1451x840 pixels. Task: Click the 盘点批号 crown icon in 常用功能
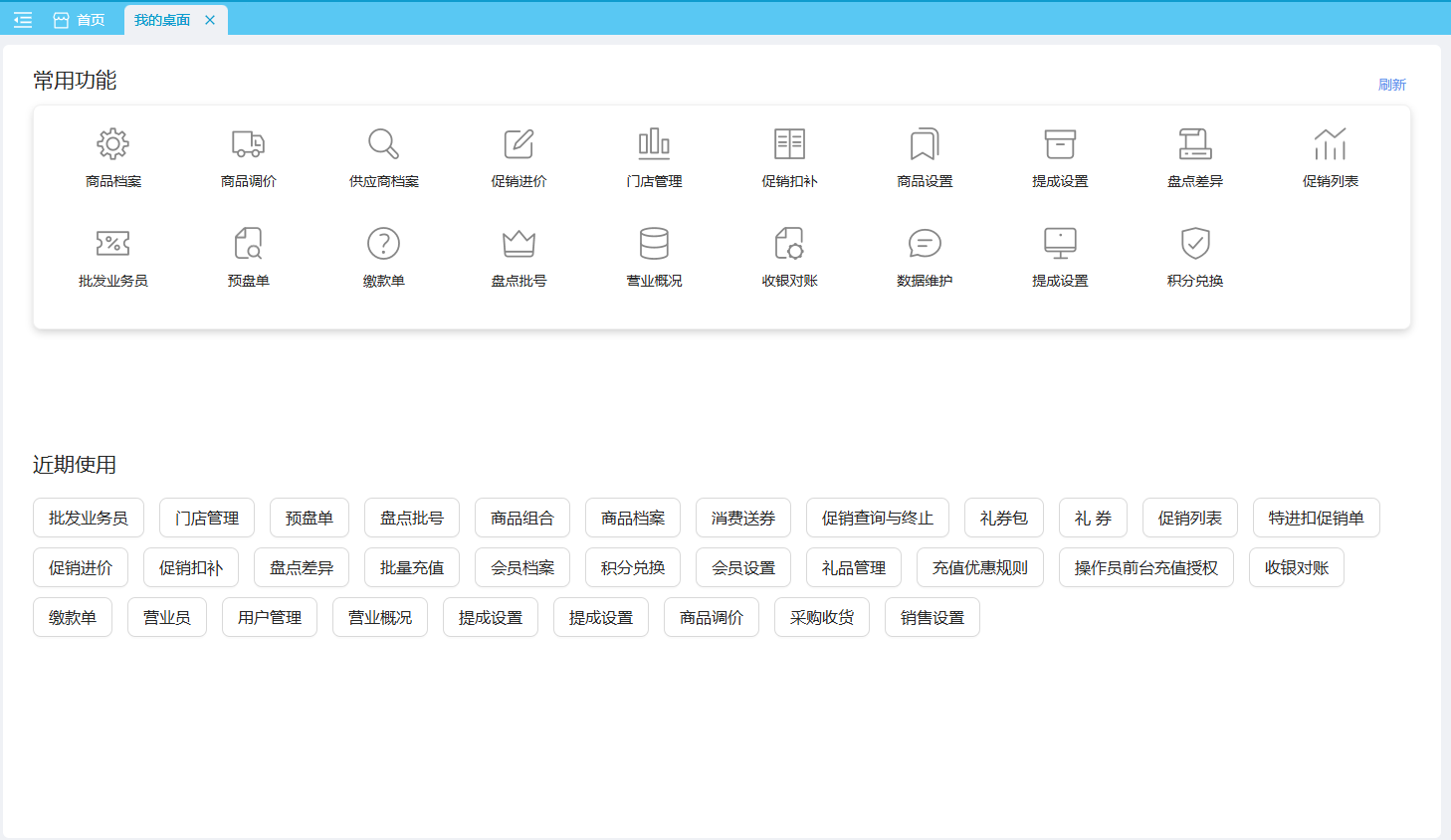[518, 244]
